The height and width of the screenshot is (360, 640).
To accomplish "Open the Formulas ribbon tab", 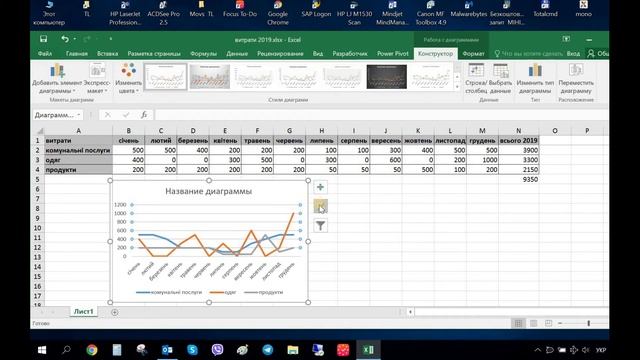I will (203, 53).
